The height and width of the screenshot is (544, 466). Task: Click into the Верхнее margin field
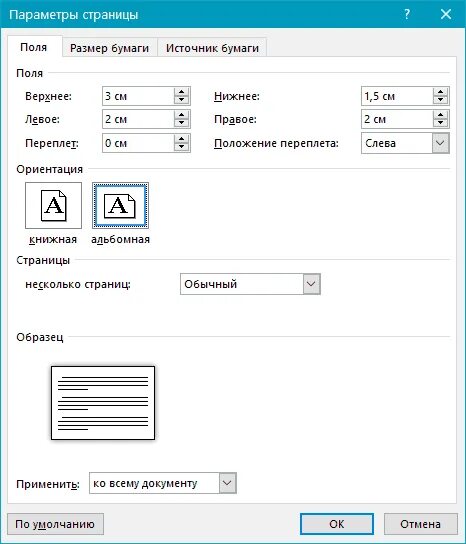point(138,96)
